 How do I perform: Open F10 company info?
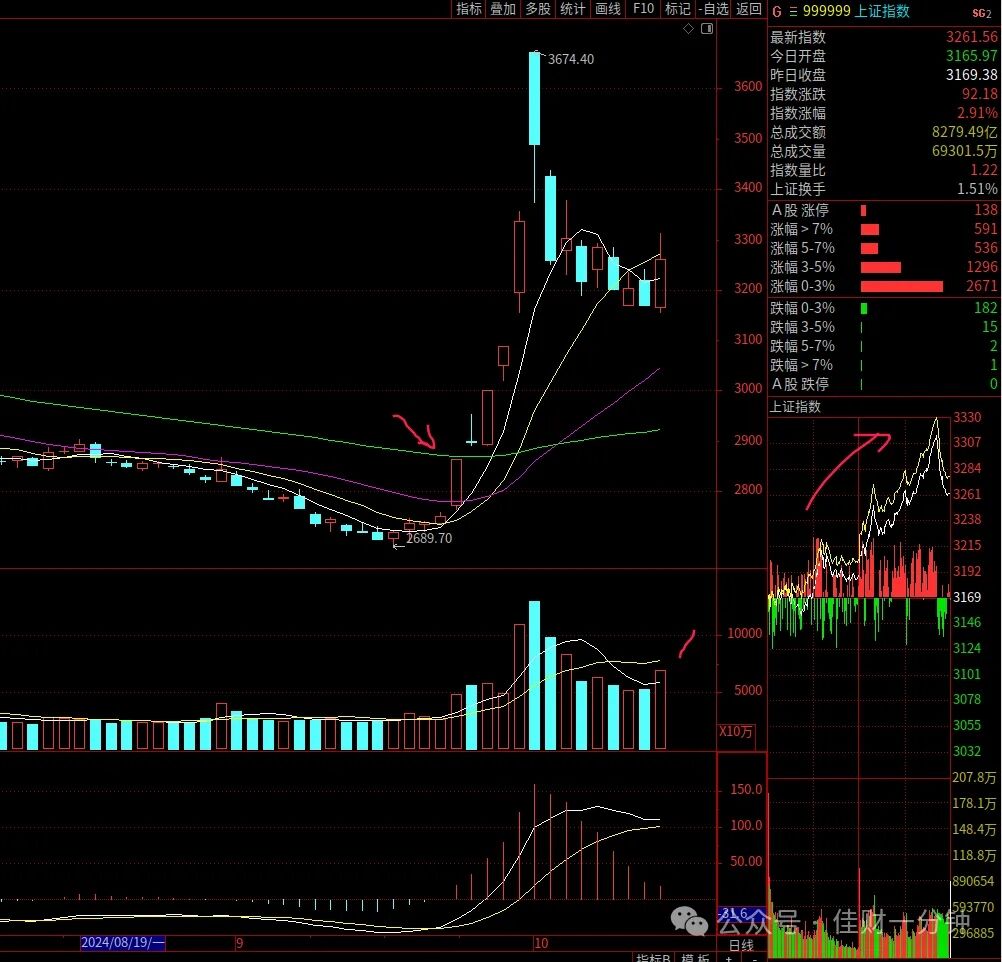pos(643,9)
